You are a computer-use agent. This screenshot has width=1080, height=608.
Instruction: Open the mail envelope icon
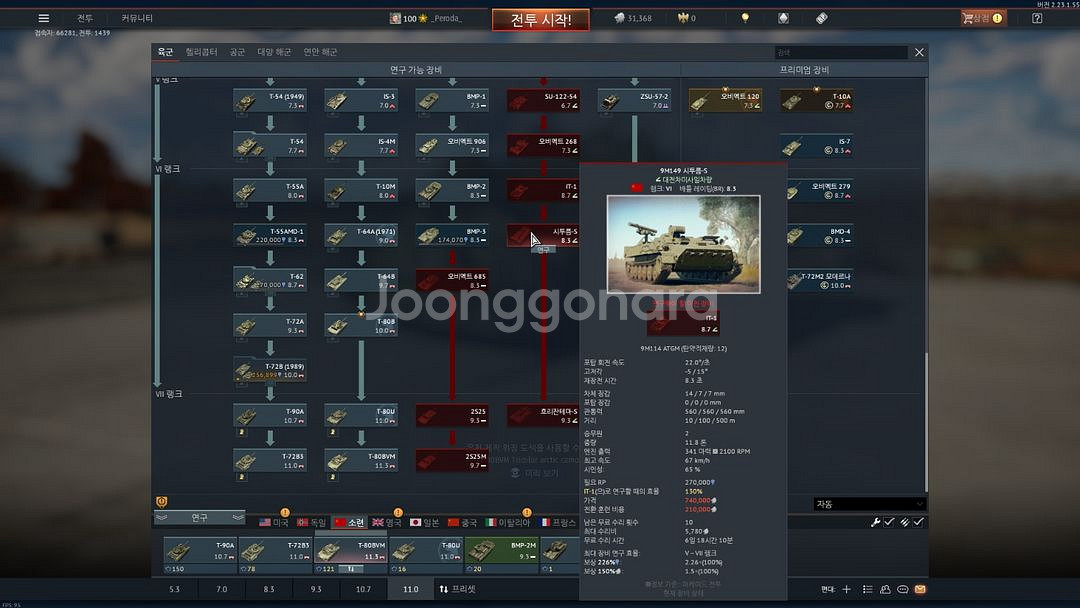[920, 590]
